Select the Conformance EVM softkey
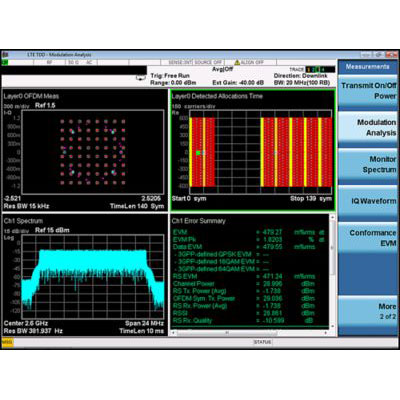This screenshot has width=400, height=400. [368, 238]
